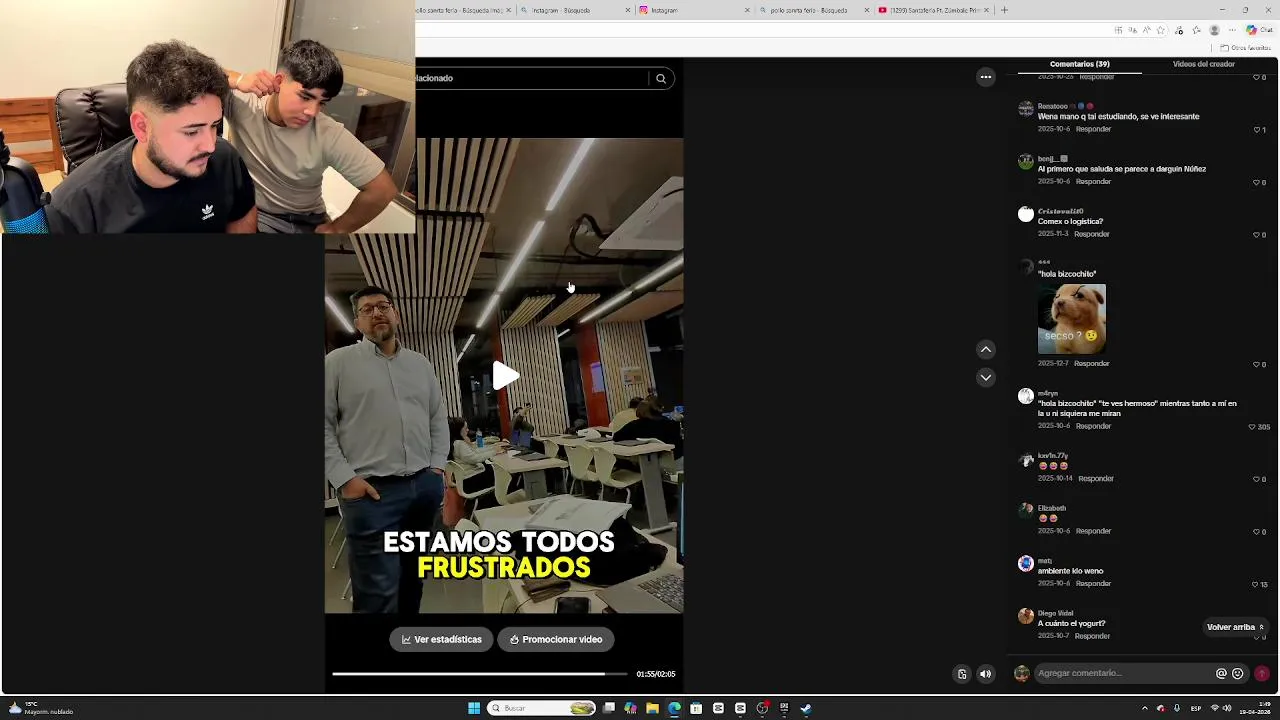The image size is (1280, 720).
Task: Show hidden system tray icons
Action: [x=1145, y=708]
